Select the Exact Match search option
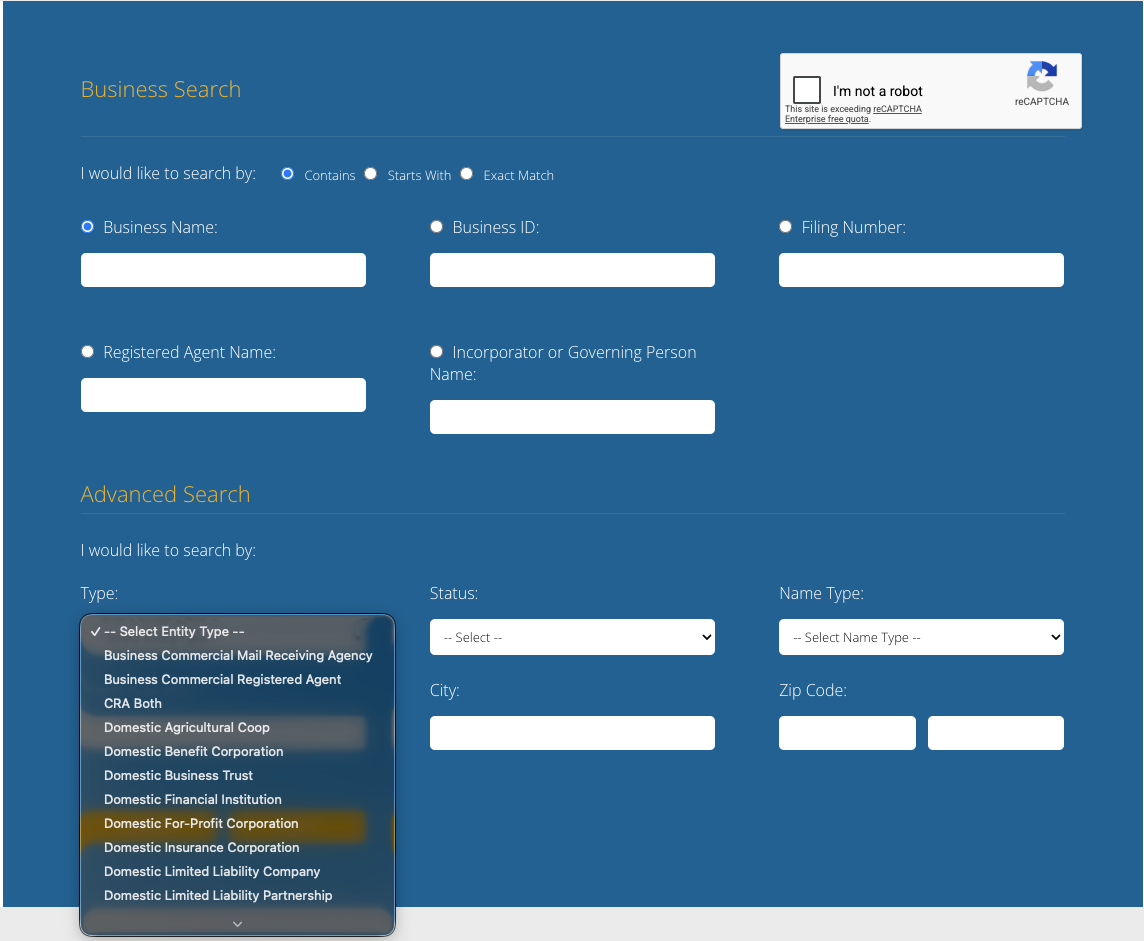The image size is (1144, 941). [x=467, y=174]
